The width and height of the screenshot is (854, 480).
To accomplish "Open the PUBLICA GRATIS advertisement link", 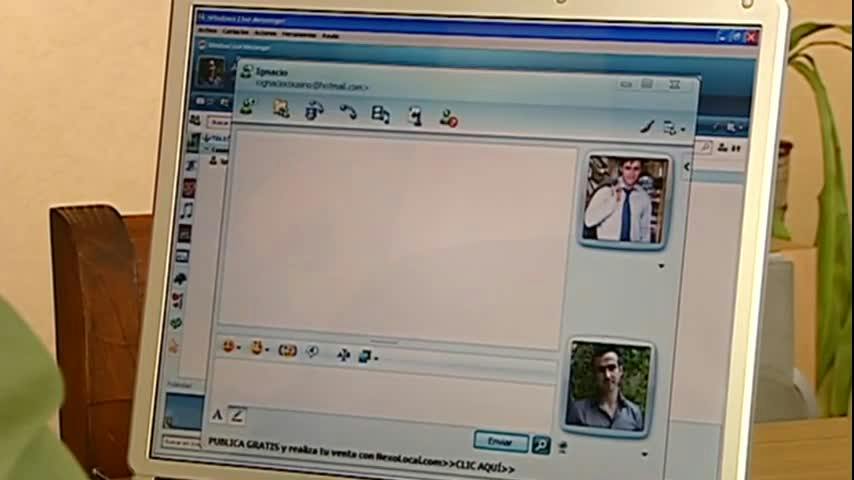I will click(361, 455).
